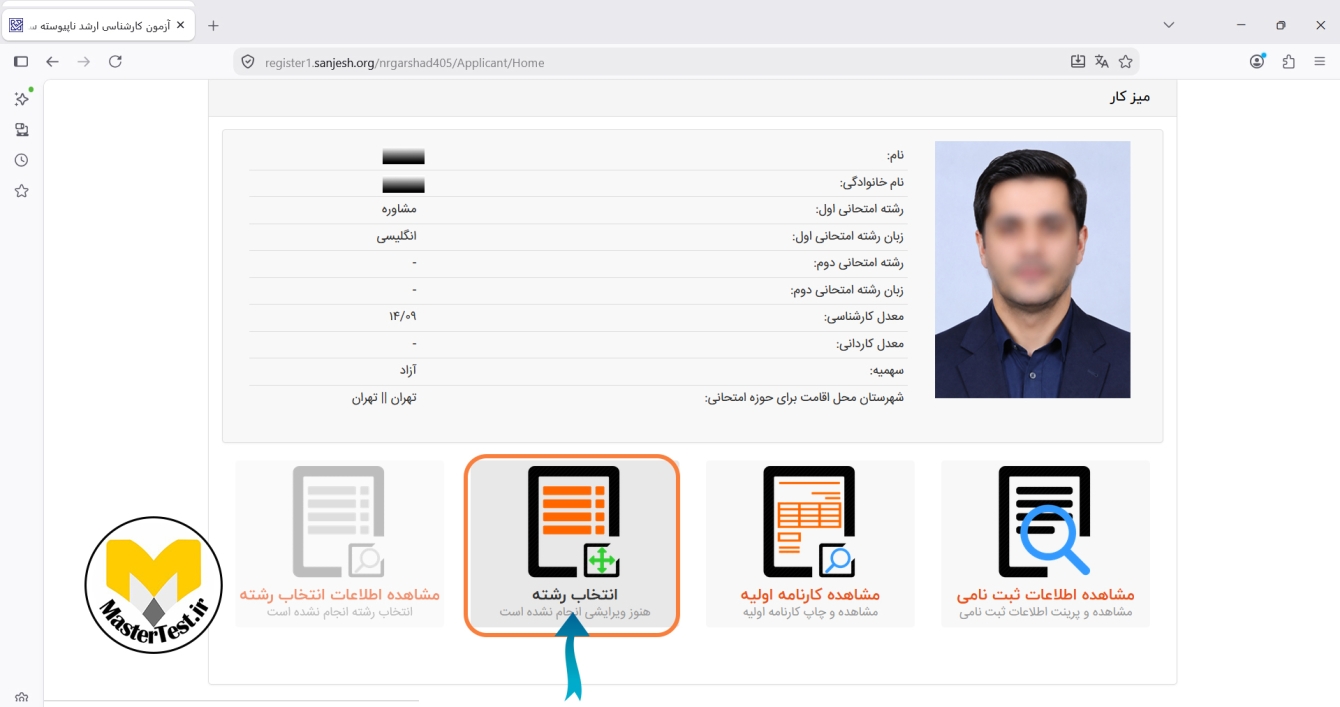1340x707 pixels.
Task: Click the quota value آزاد
Action: (x=408, y=370)
